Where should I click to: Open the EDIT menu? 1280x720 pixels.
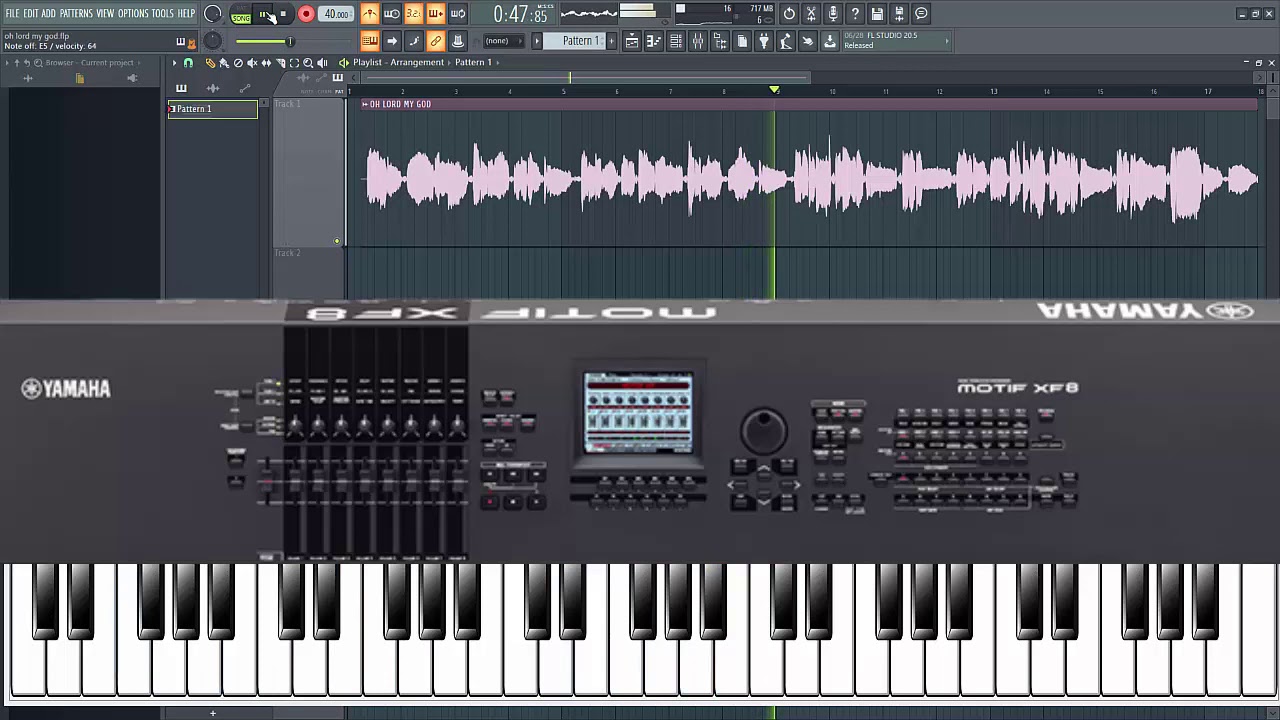31,13
